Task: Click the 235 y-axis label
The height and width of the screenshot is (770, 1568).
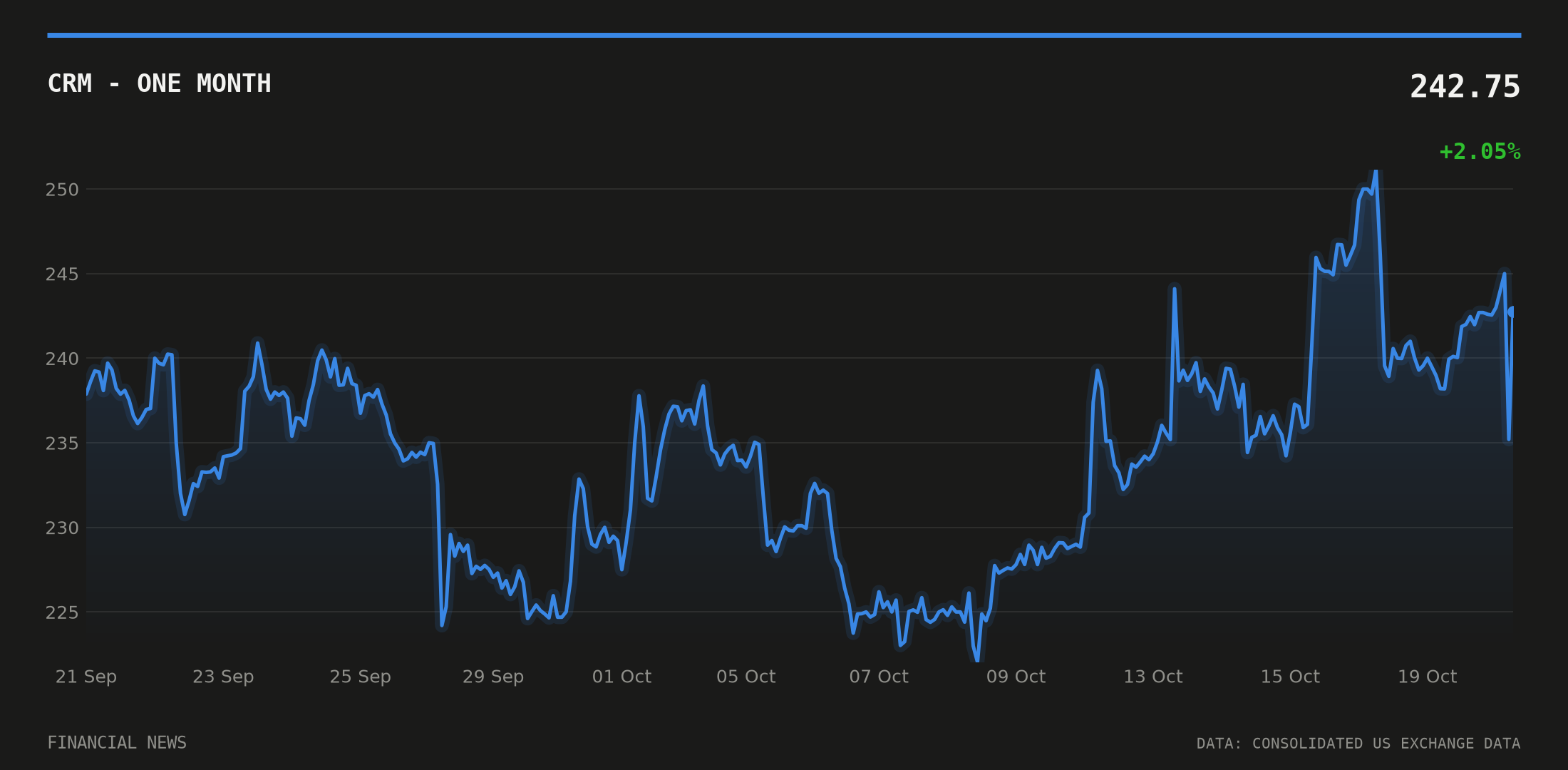Action: click(62, 443)
